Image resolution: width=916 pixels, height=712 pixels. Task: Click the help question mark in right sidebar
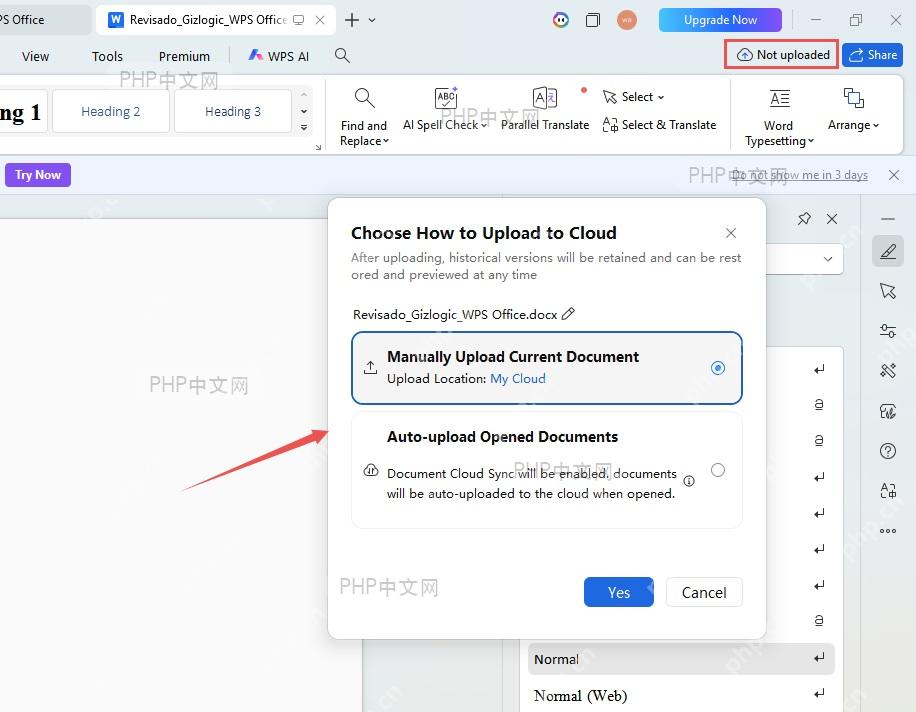click(x=888, y=451)
